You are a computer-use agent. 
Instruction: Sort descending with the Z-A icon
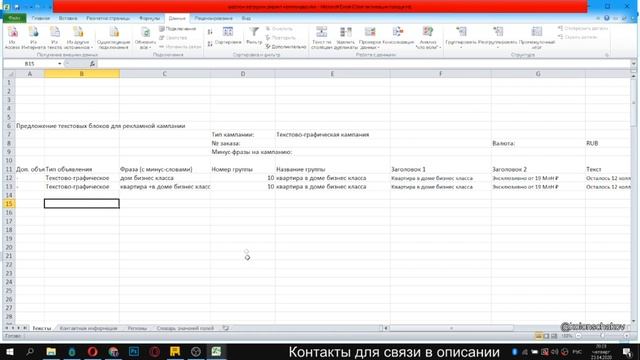[x=210, y=44]
